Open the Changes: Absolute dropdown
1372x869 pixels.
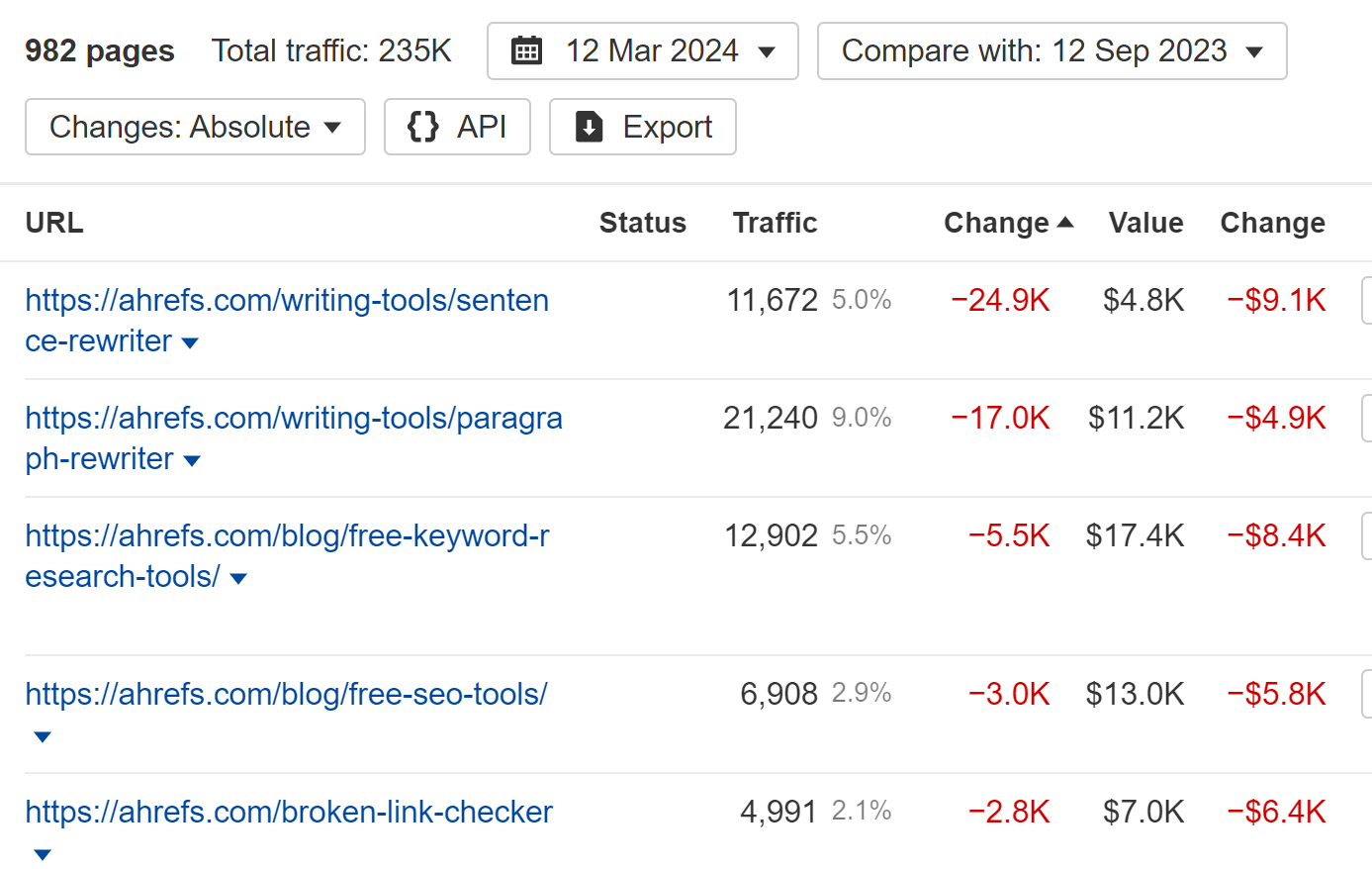(x=194, y=127)
